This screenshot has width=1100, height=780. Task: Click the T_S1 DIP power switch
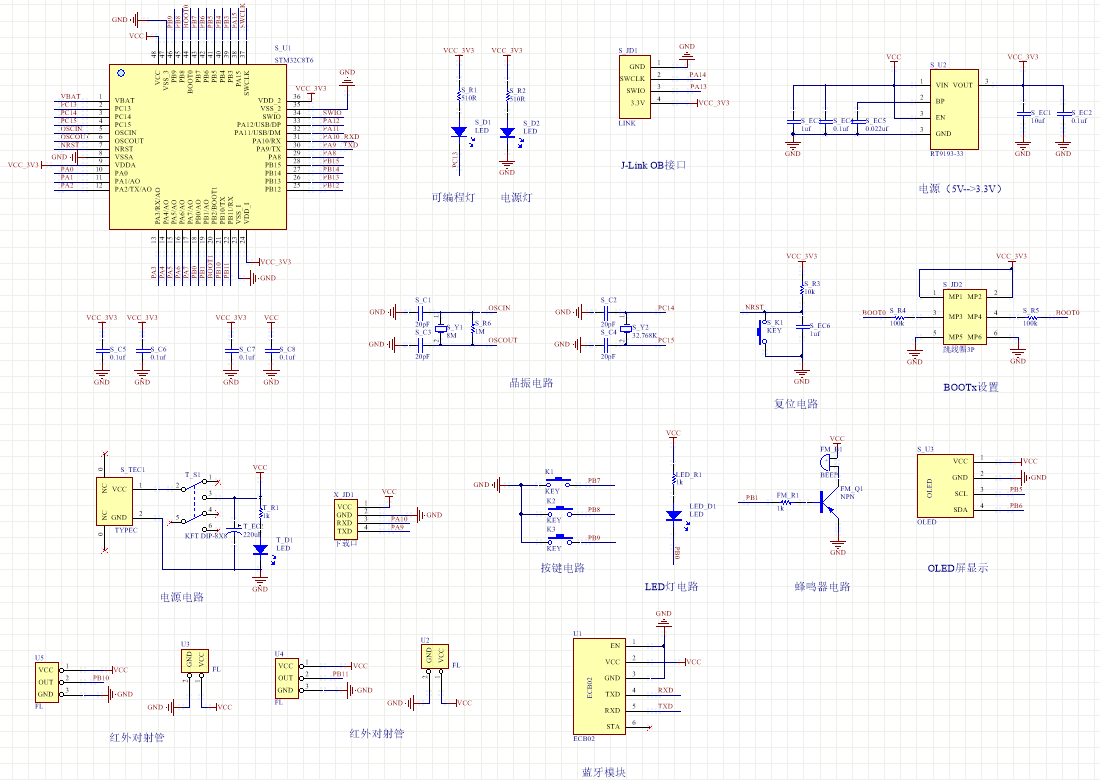[198, 503]
